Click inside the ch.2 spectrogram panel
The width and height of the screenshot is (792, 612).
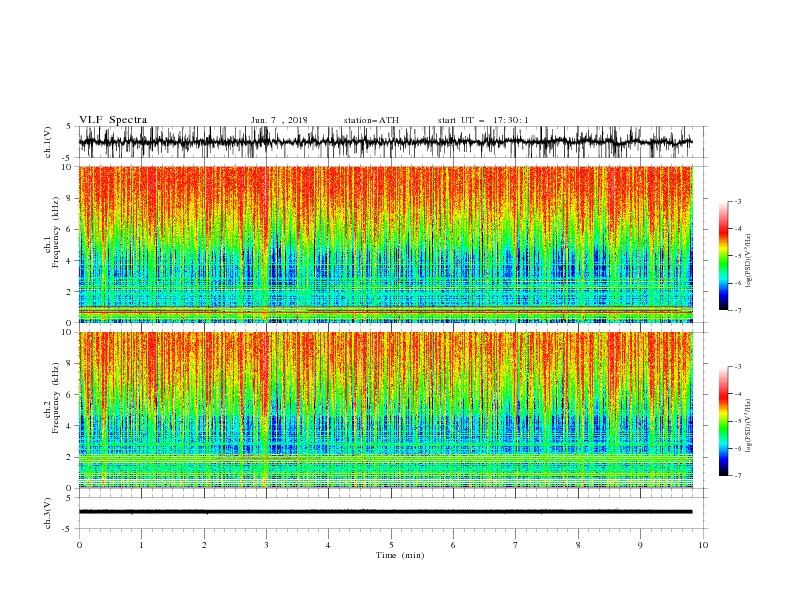[x=385, y=410]
